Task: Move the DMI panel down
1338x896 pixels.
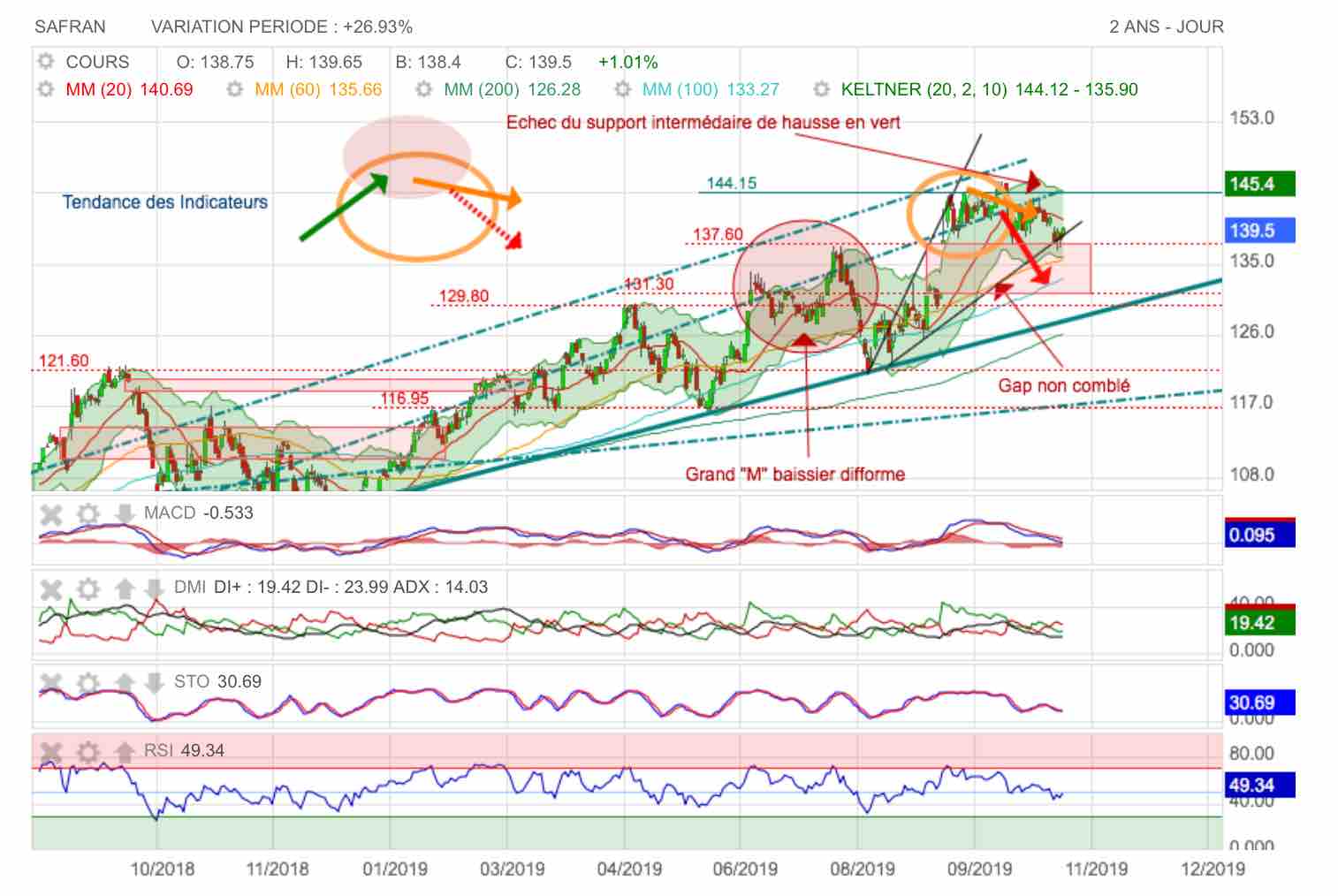Action: 154,588
